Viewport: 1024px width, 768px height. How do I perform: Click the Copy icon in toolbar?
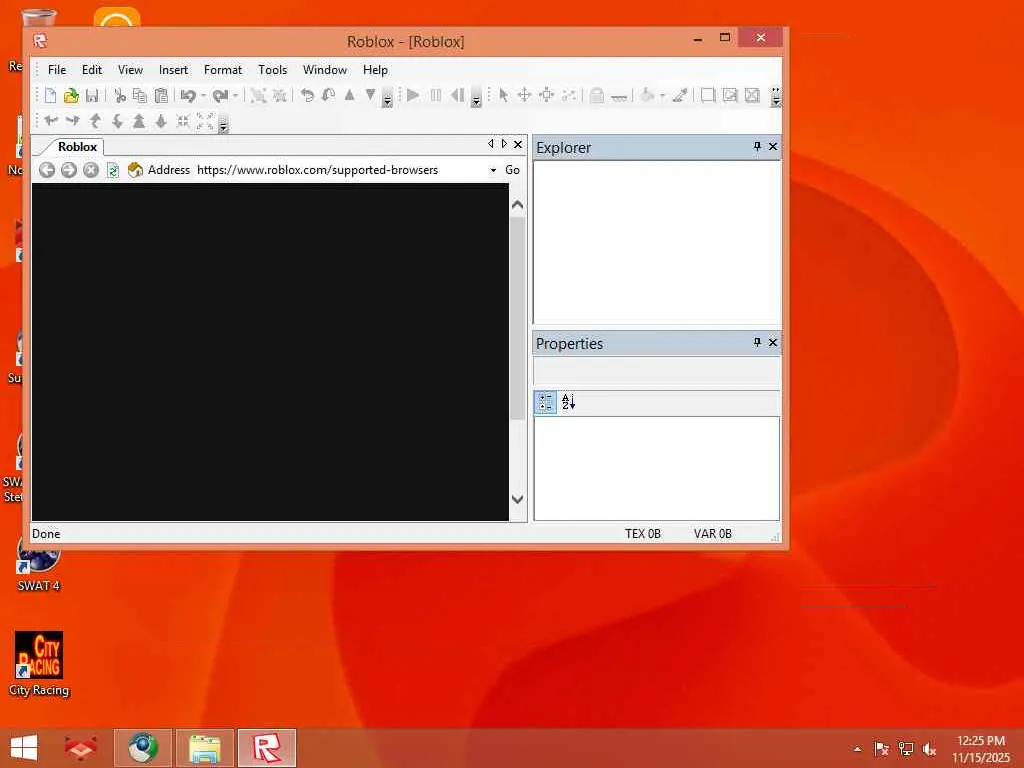pos(140,95)
